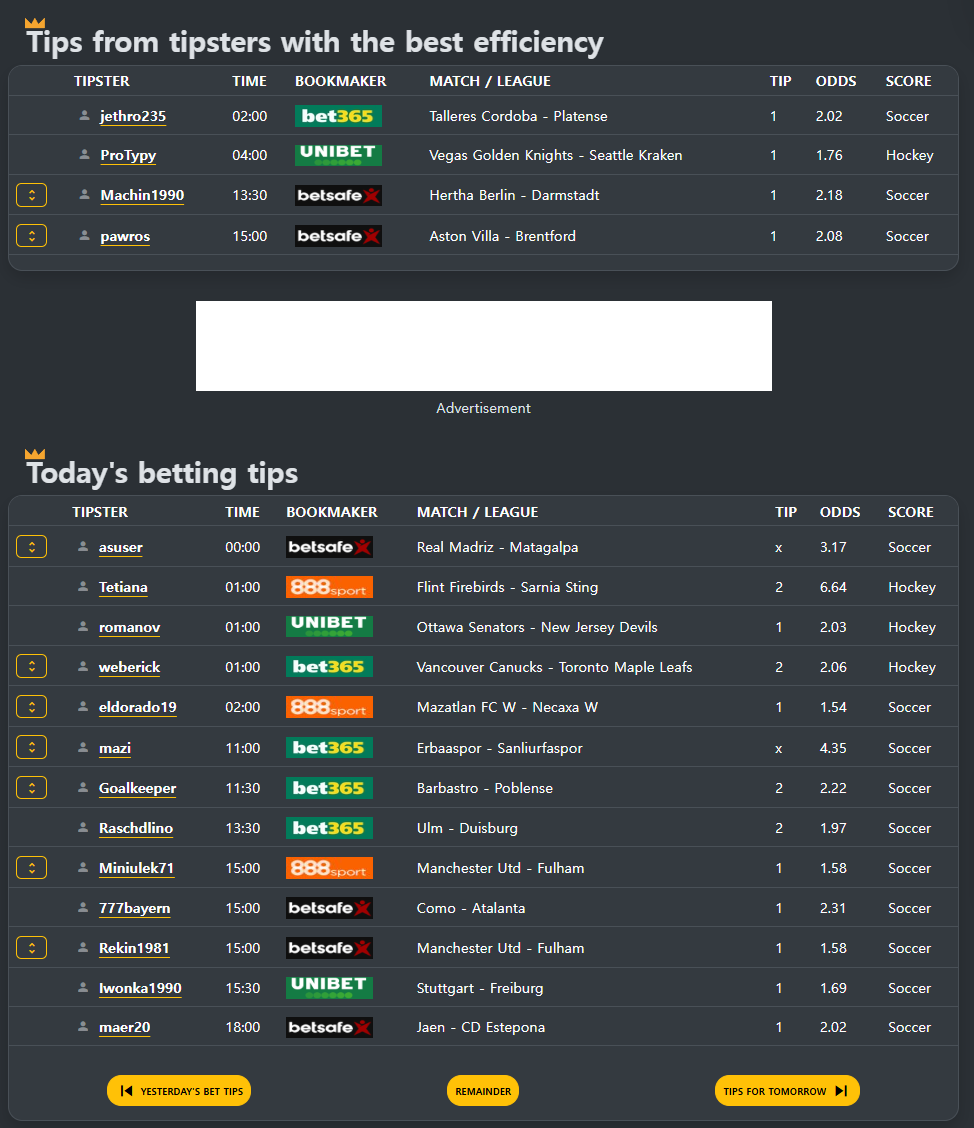Click the Remainder button
The image size is (974, 1128).
click(483, 1091)
